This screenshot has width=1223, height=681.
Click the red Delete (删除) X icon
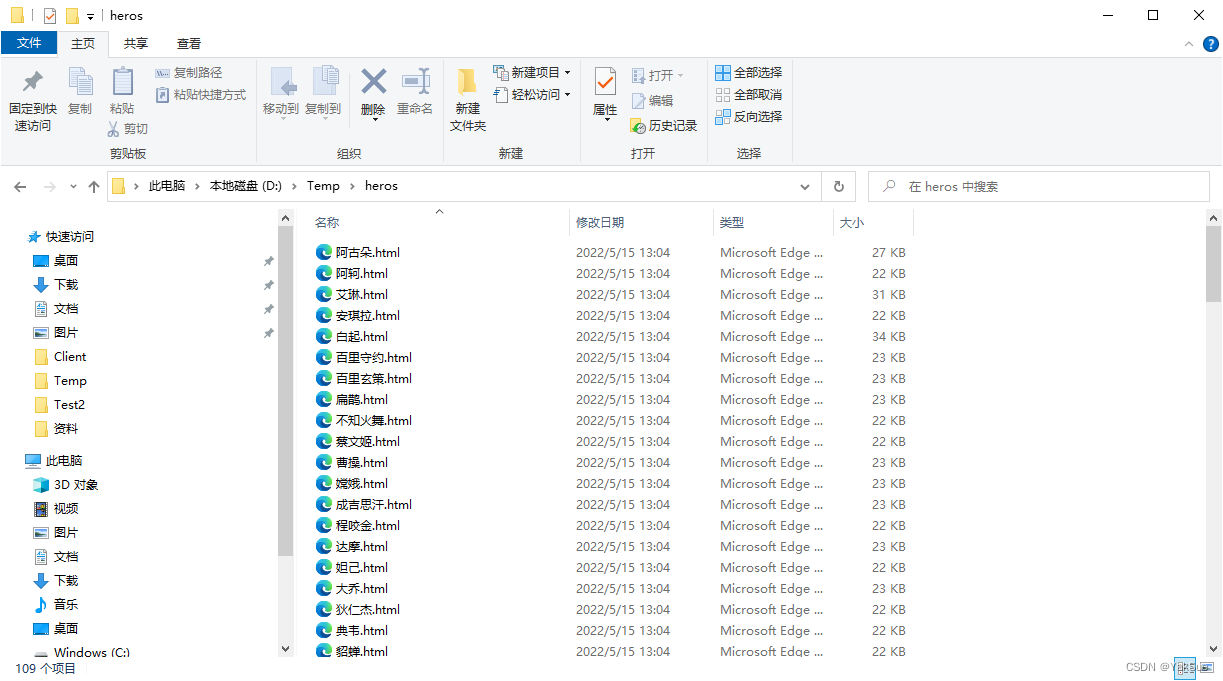(373, 81)
